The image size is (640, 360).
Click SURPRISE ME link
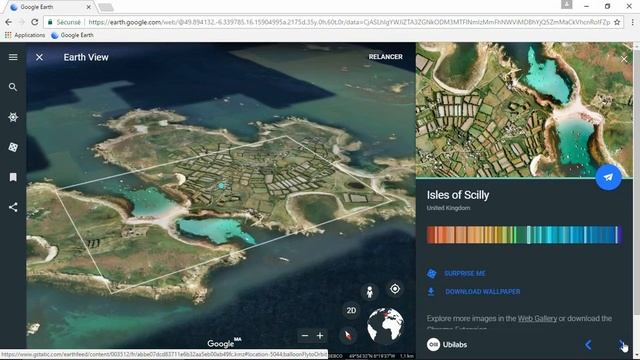click(x=465, y=273)
